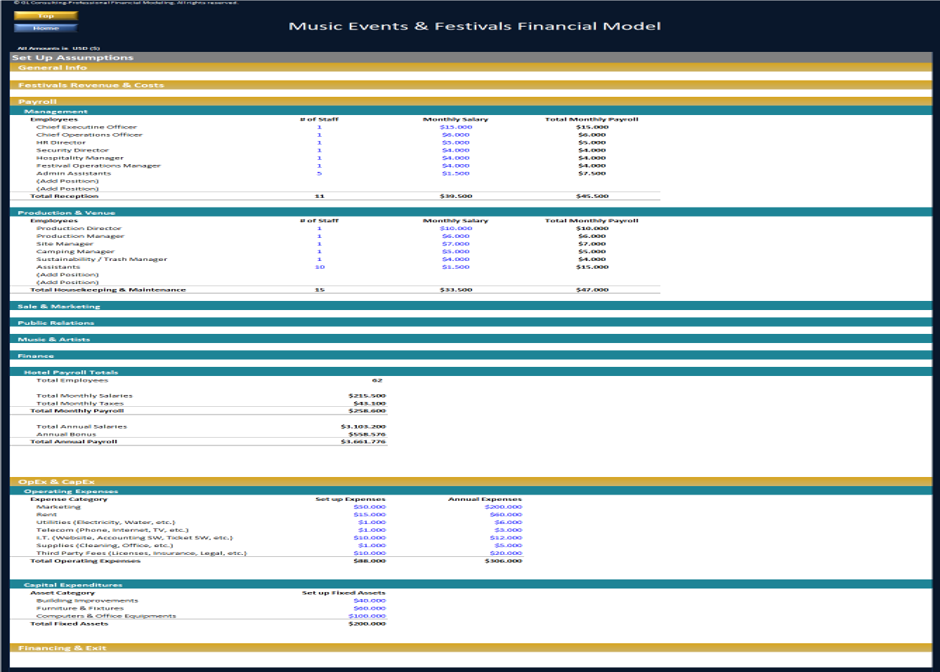Select Total Operating Expenses set up $88.000
The width and height of the screenshot is (940, 672).
point(369,561)
